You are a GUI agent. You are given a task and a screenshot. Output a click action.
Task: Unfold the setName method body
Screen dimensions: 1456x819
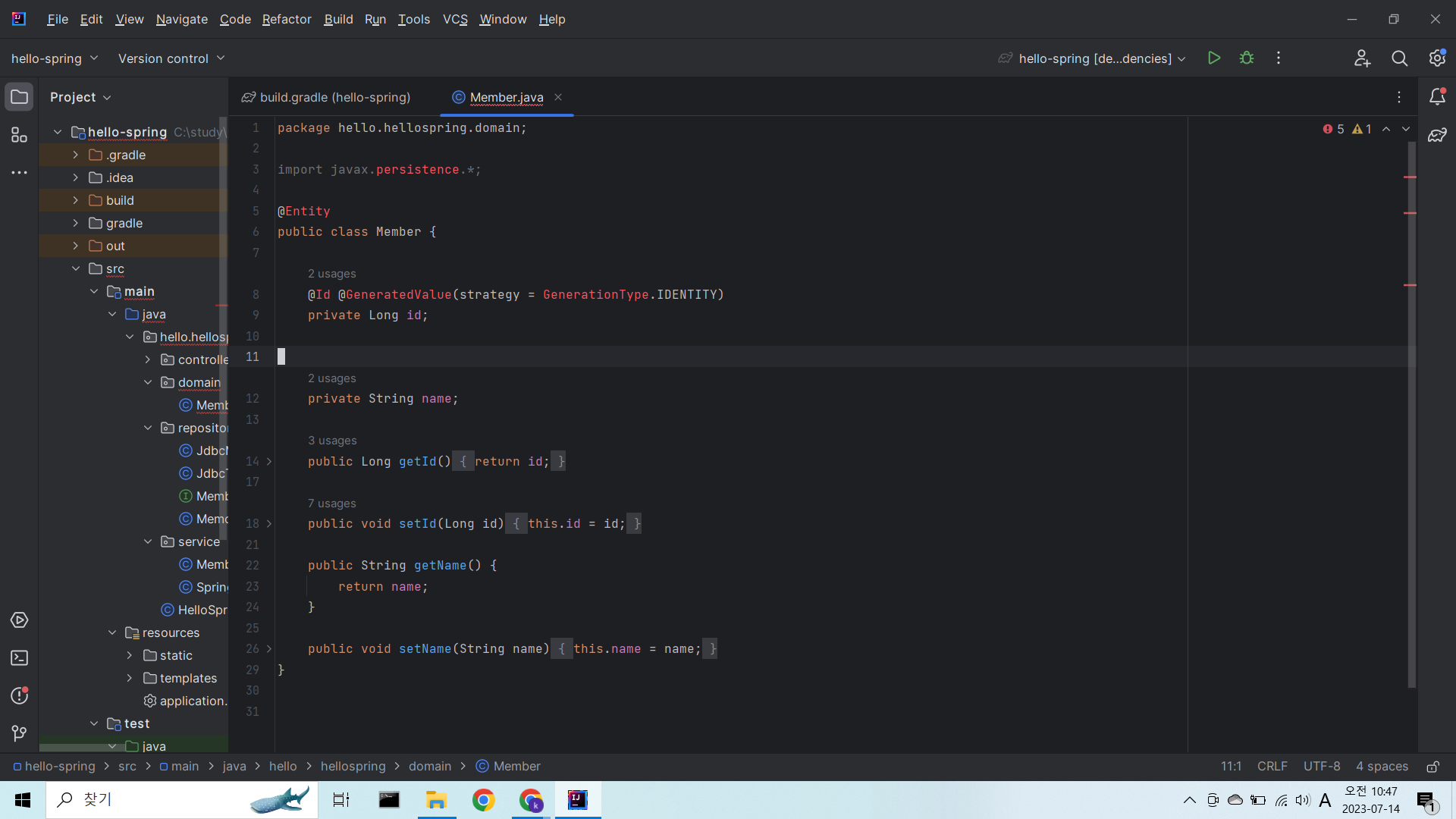point(269,649)
